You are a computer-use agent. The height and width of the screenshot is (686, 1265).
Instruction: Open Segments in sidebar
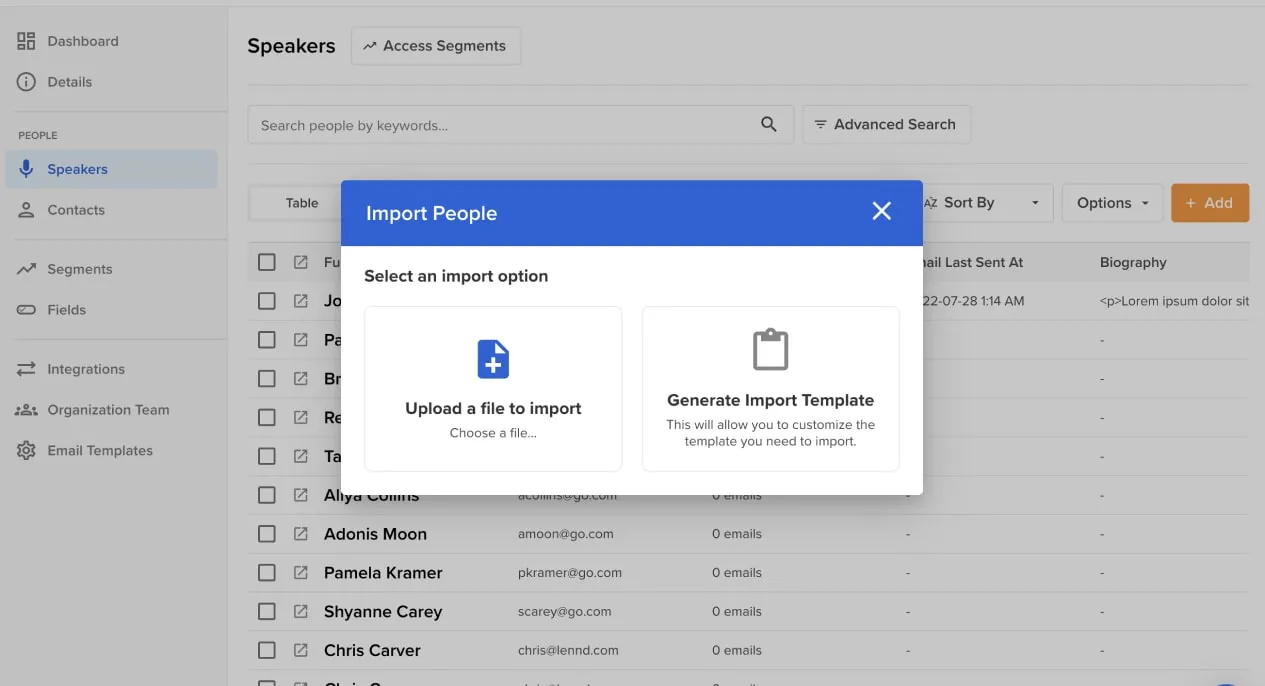(79, 269)
